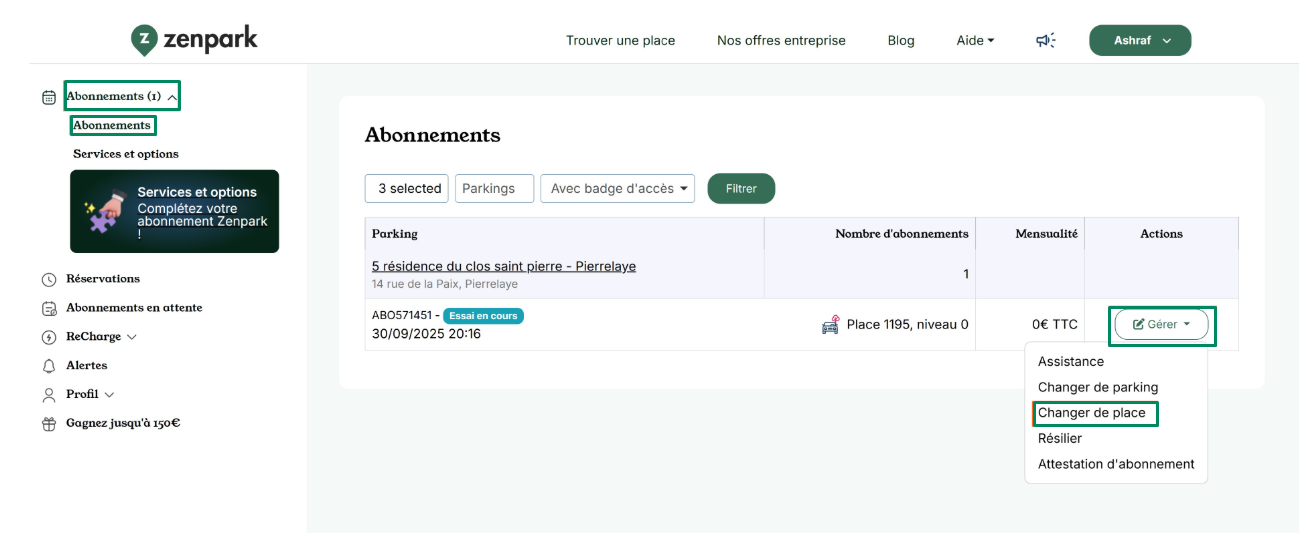Open the Ashraf account dropdown
This screenshot has height=533, width=1308.
[x=1139, y=40]
